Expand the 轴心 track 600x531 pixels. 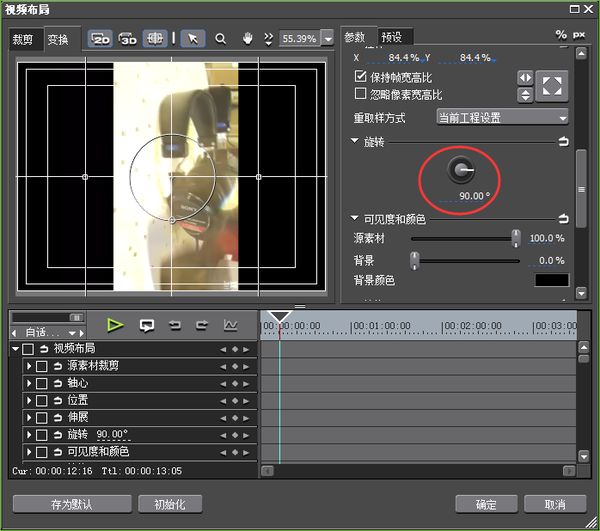click(29, 383)
